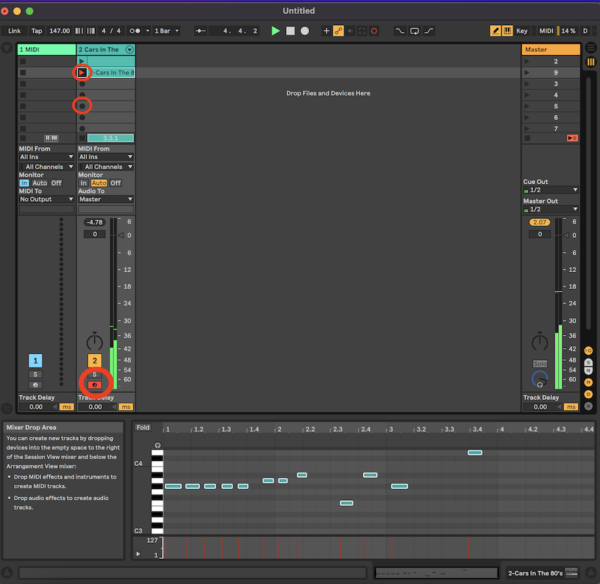Open the 1 Bar quantization dropdown
The height and width of the screenshot is (584, 600).
click(166, 31)
